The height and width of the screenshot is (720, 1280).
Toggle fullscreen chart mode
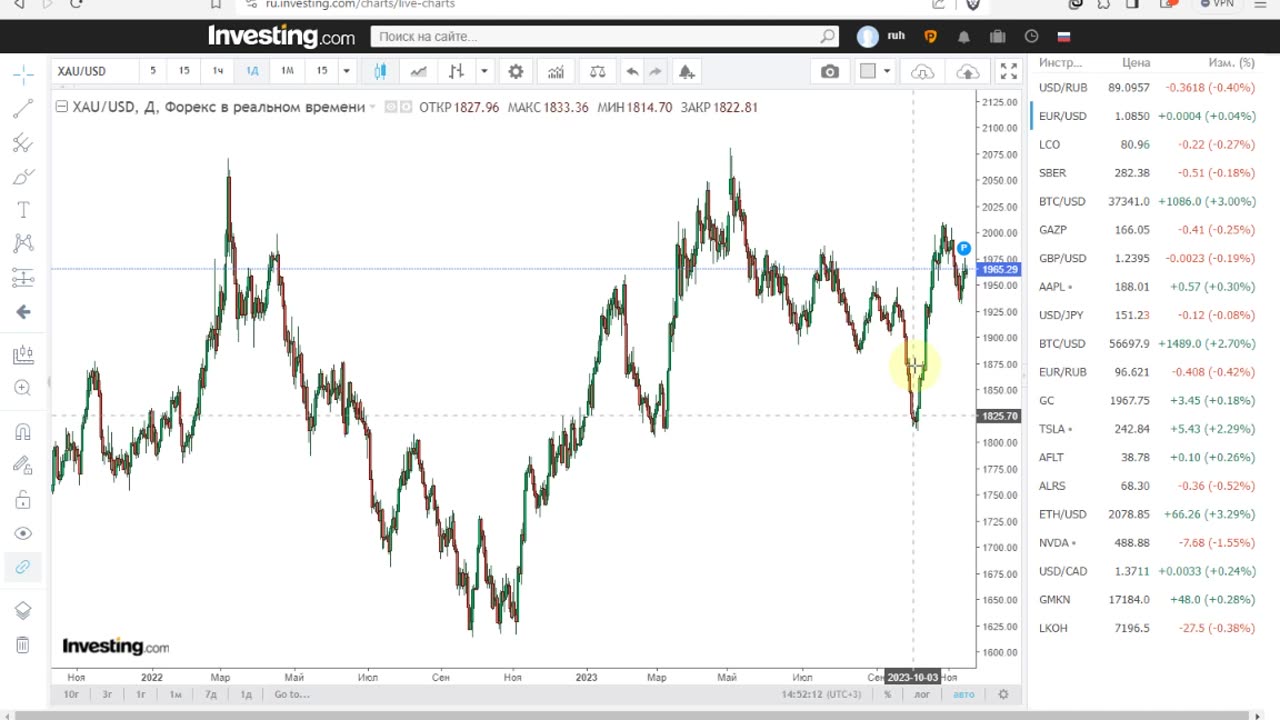click(1009, 71)
